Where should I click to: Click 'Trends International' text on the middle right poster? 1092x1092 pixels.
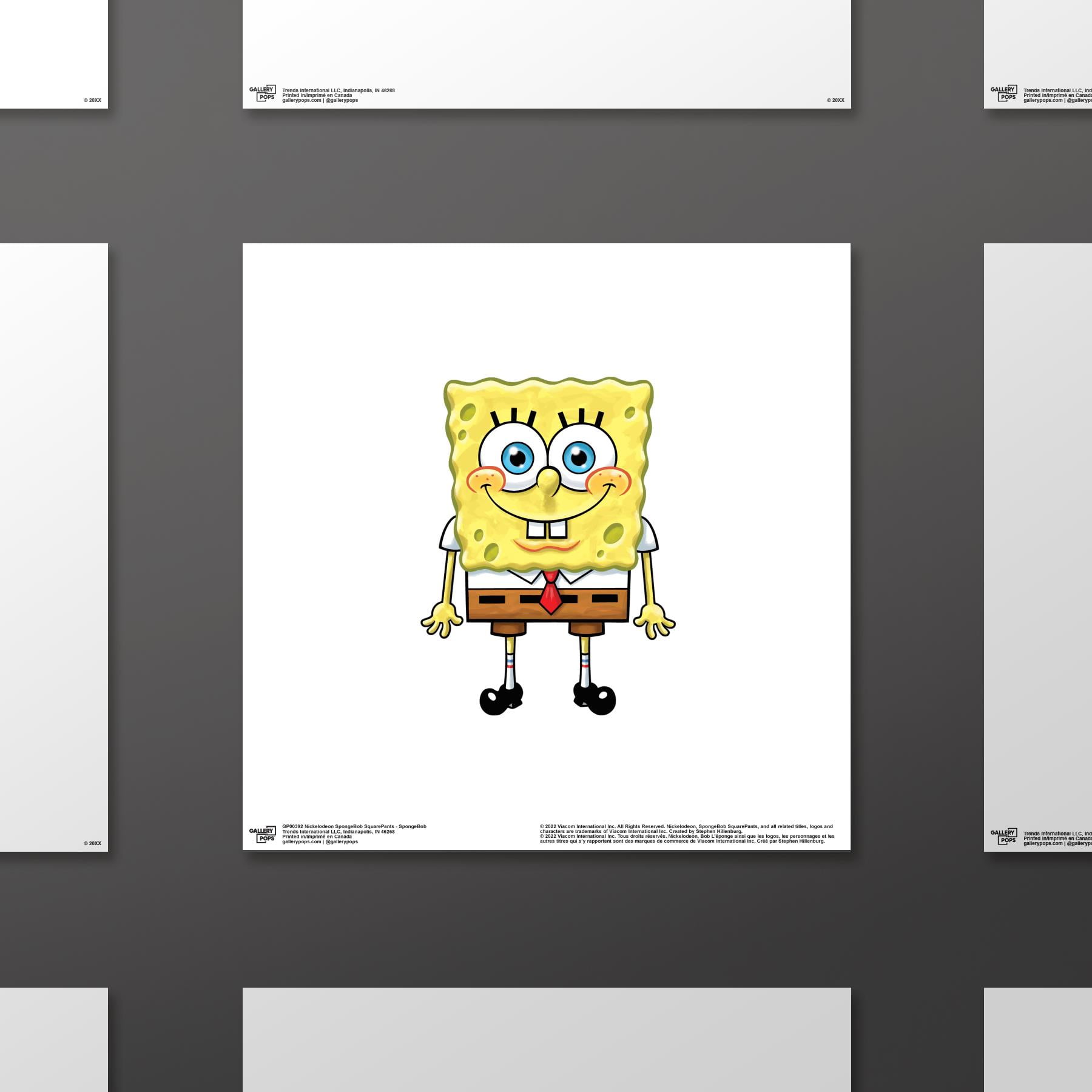click(1057, 834)
